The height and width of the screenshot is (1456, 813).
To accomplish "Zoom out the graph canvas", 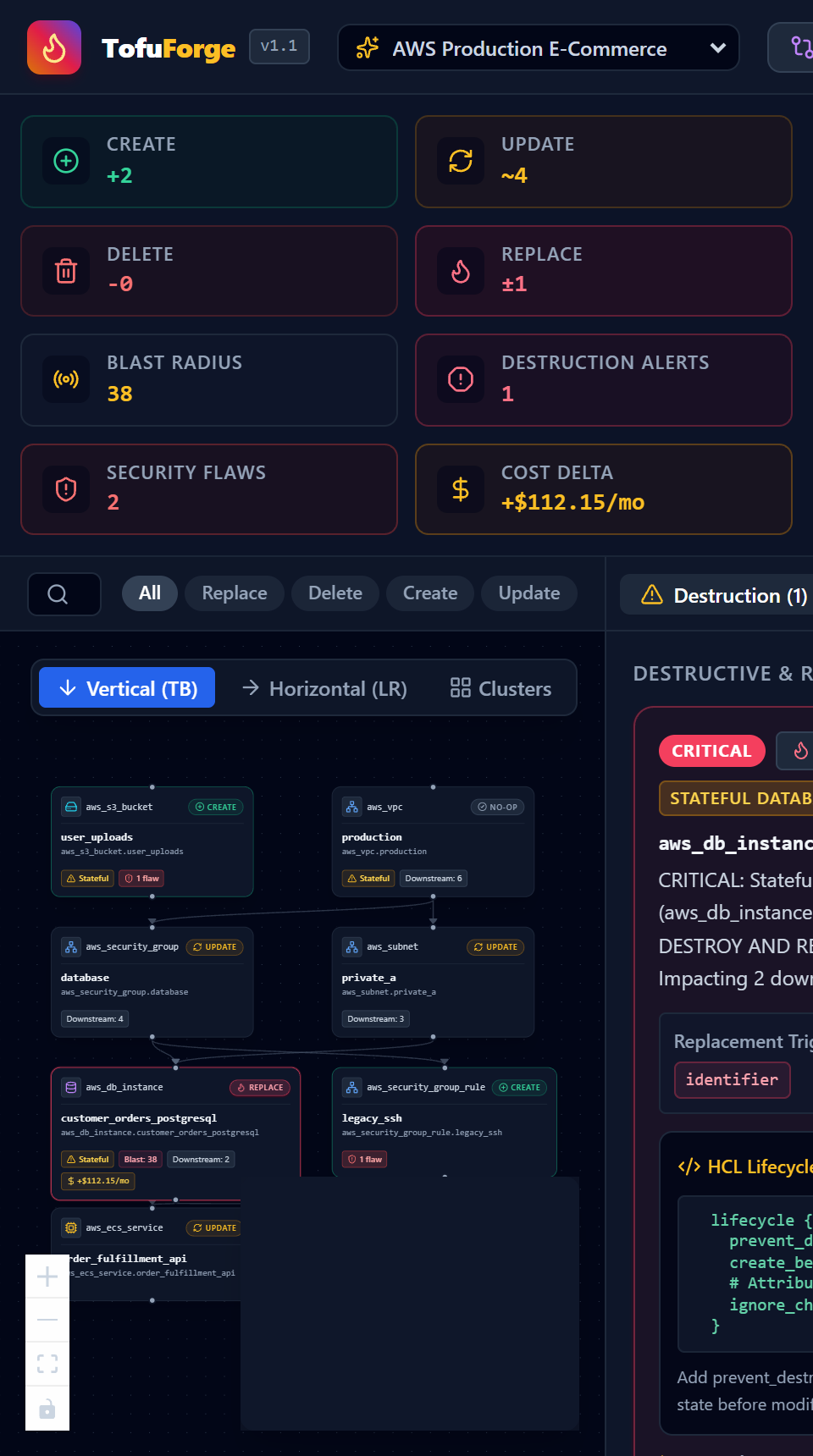I will [x=47, y=1320].
